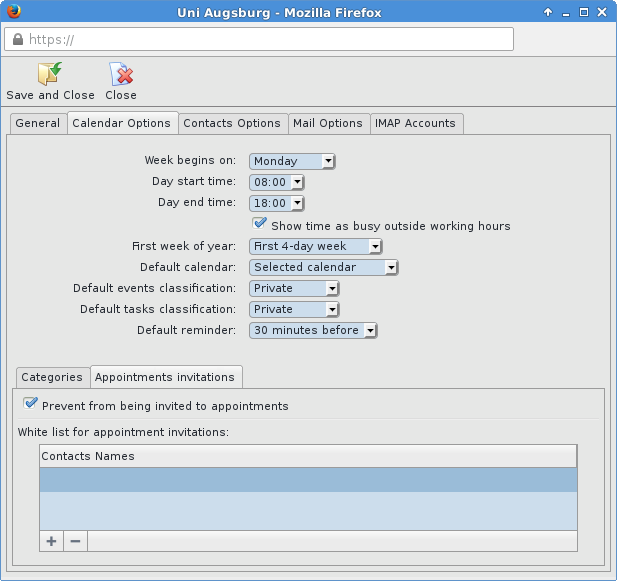The width and height of the screenshot is (617, 581).
Task: Switch to the General tab
Action: [38, 123]
